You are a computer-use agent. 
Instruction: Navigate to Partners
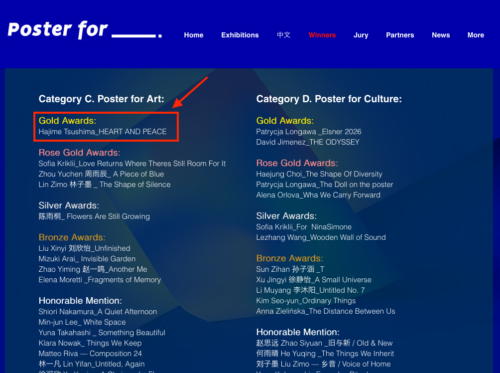[x=400, y=35]
